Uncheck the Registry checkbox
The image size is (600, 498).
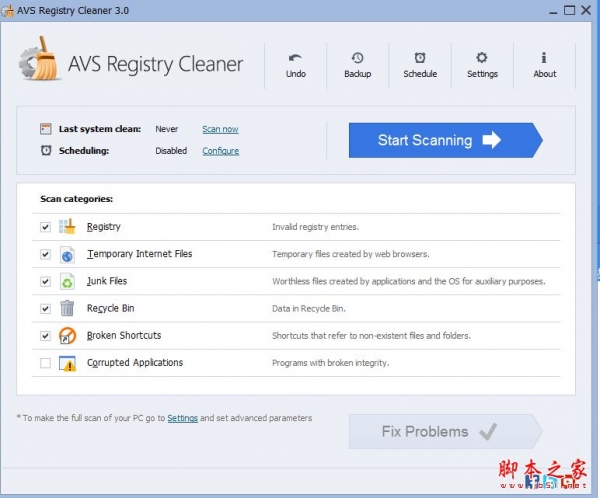click(x=45, y=227)
